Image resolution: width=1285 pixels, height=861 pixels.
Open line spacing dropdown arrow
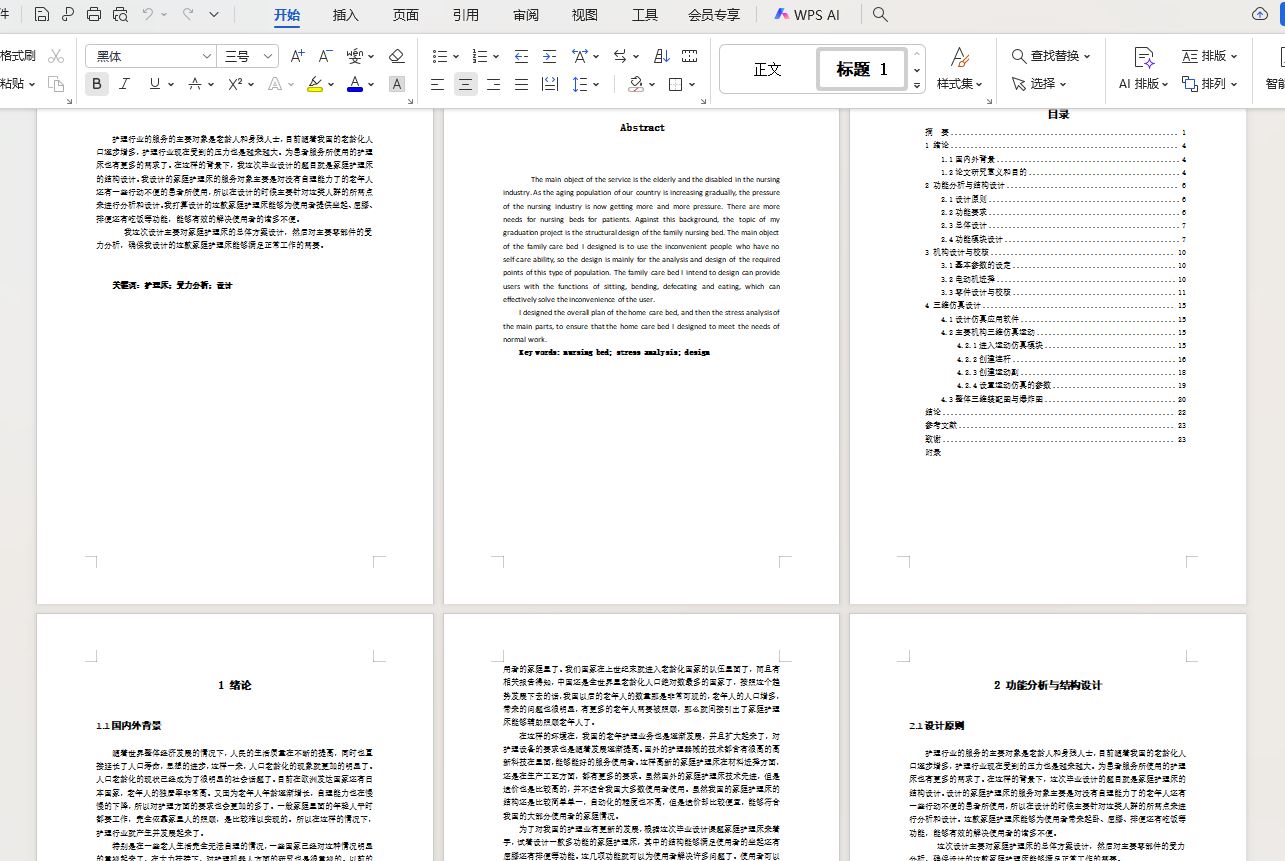[x=597, y=85]
